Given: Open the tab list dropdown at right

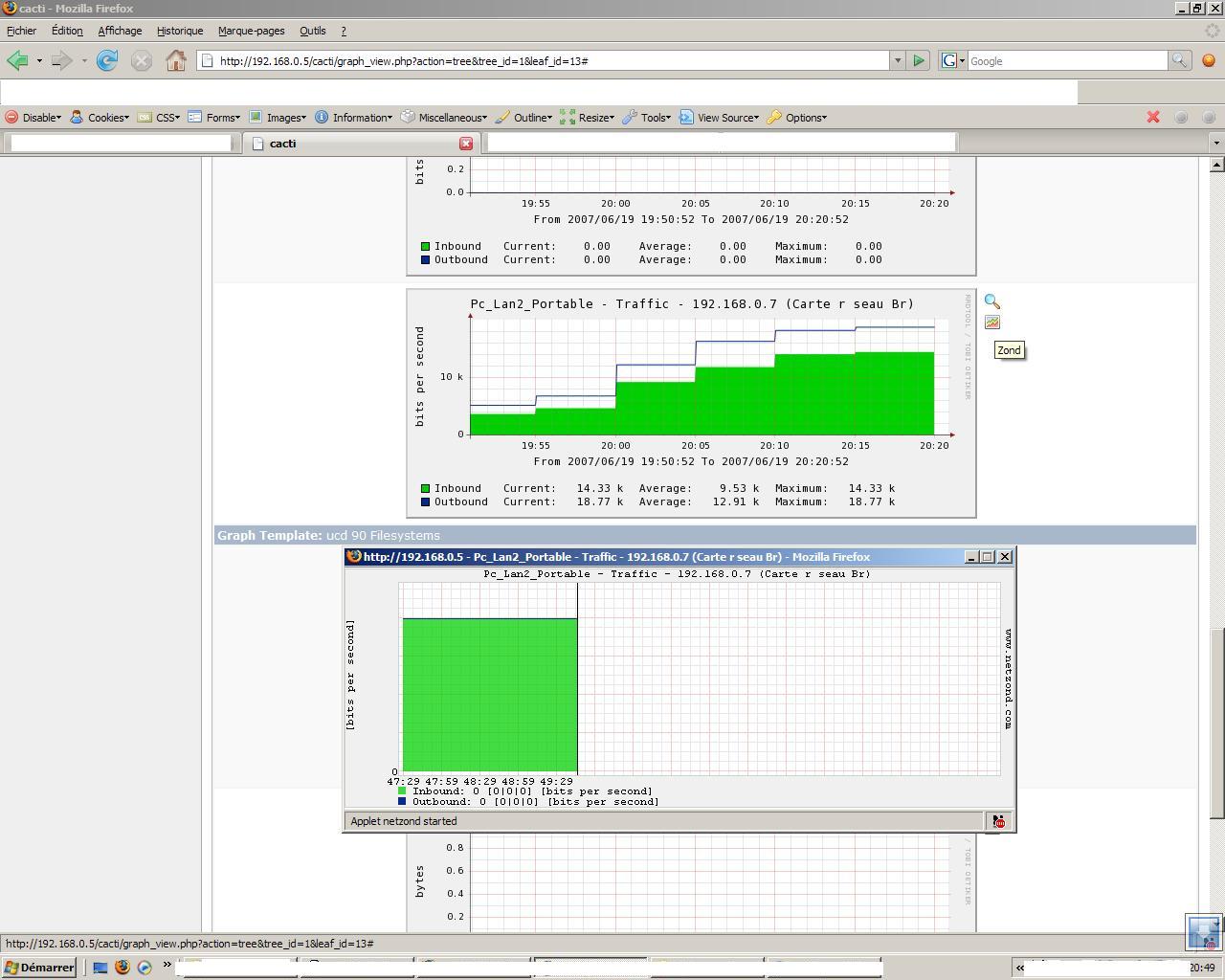Looking at the screenshot, I should click(1216, 143).
